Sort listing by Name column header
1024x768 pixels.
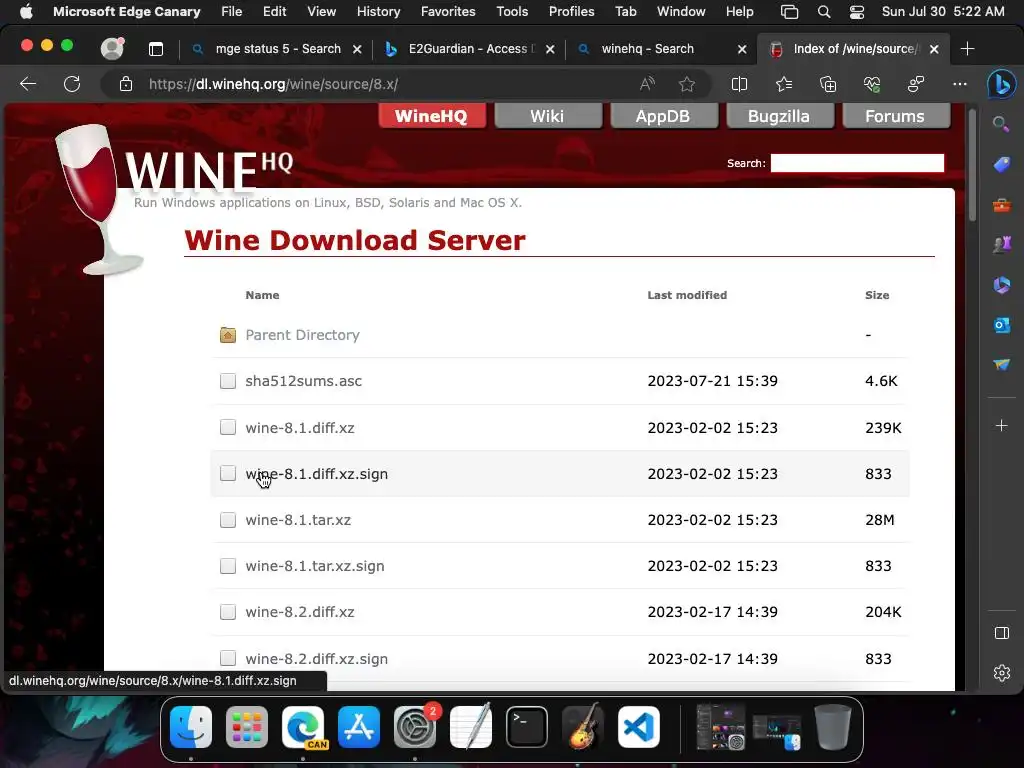coord(263,295)
